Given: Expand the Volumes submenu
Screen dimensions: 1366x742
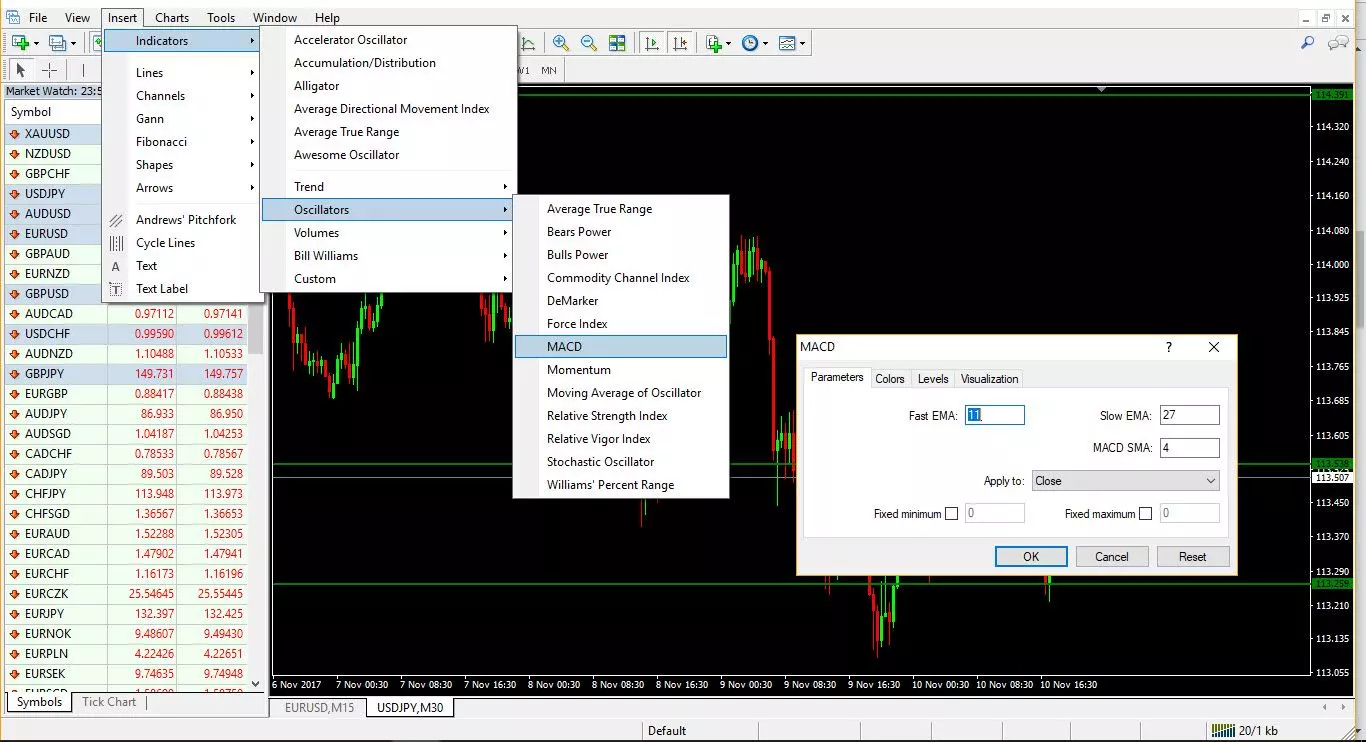Looking at the screenshot, I should tap(388, 233).
